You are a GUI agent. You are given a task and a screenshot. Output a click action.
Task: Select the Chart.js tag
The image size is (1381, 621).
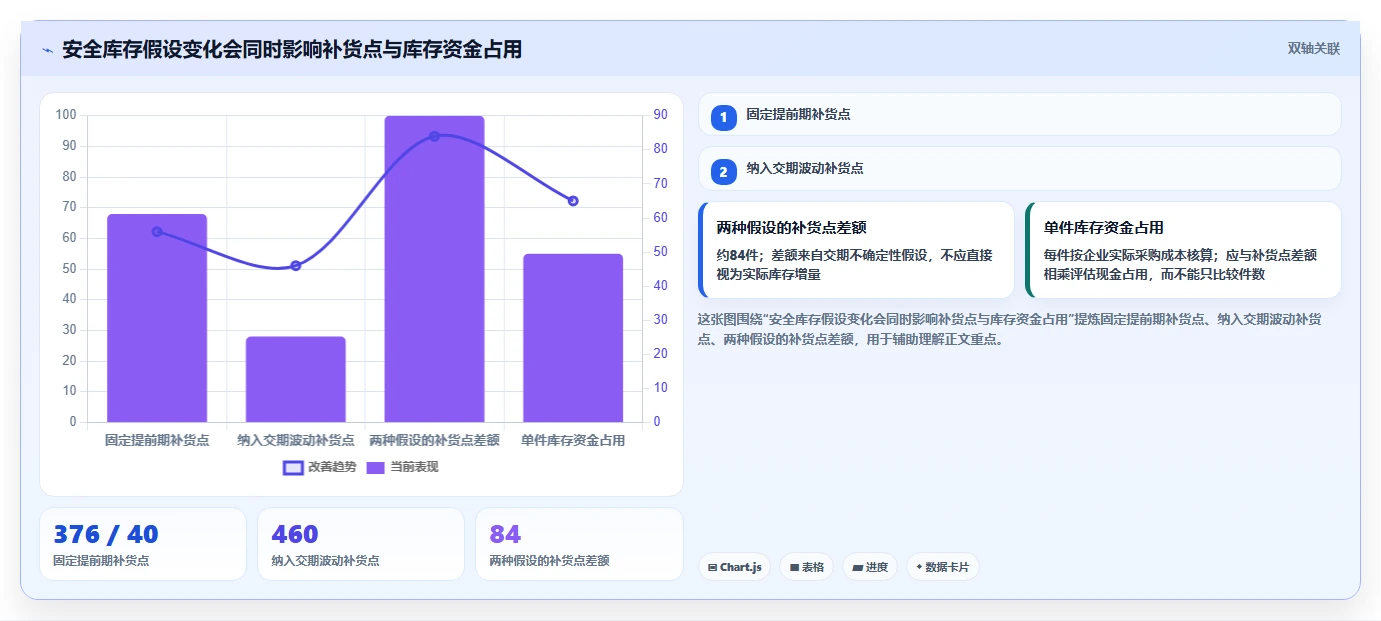coord(735,567)
